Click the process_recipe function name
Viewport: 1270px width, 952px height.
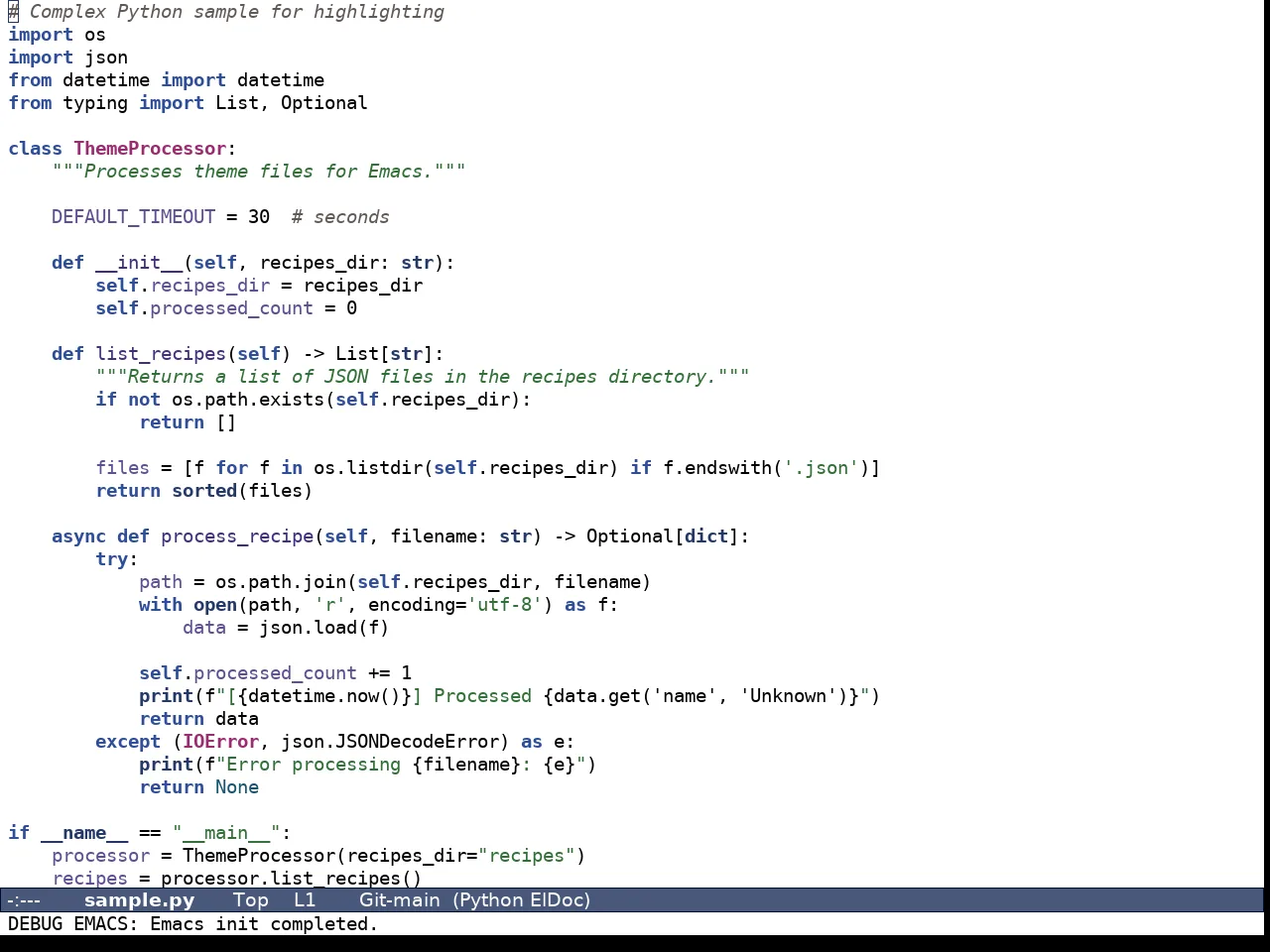[x=237, y=536]
